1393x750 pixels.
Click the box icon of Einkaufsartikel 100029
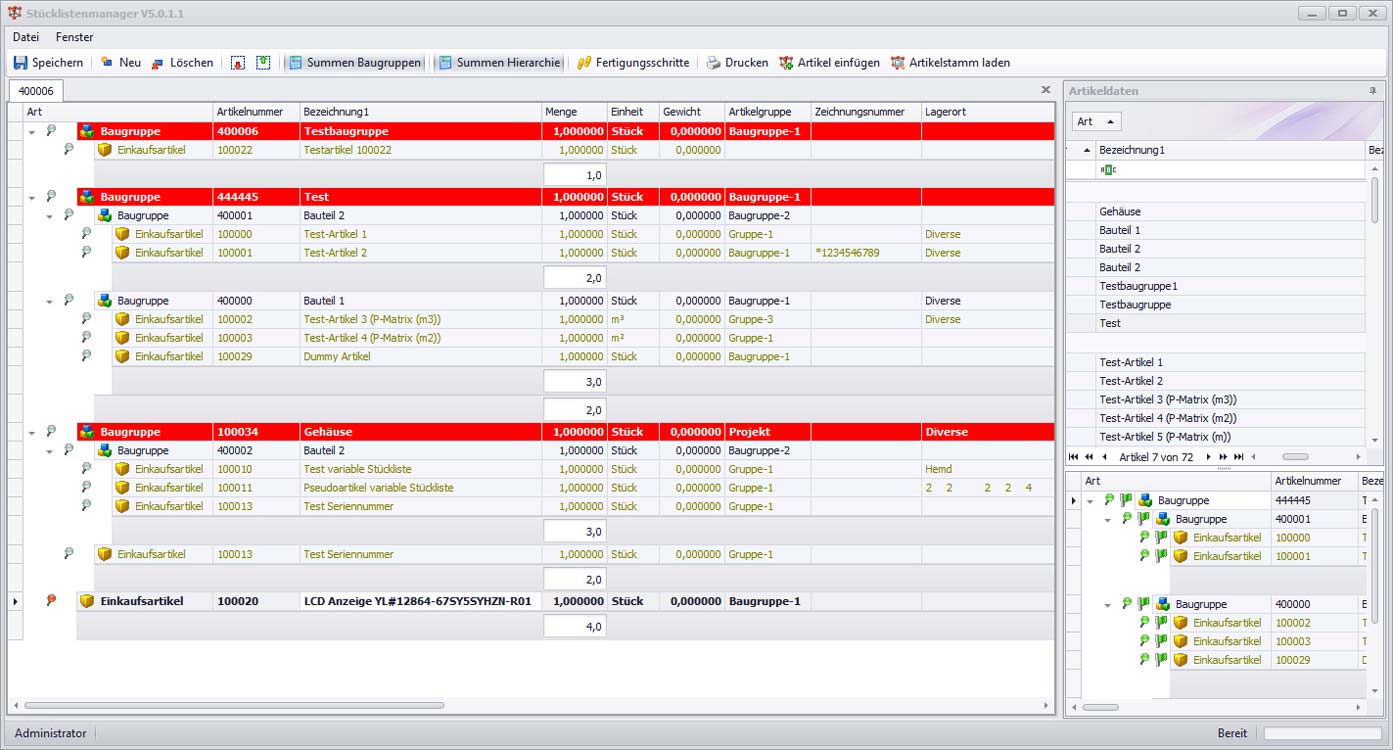122,356
